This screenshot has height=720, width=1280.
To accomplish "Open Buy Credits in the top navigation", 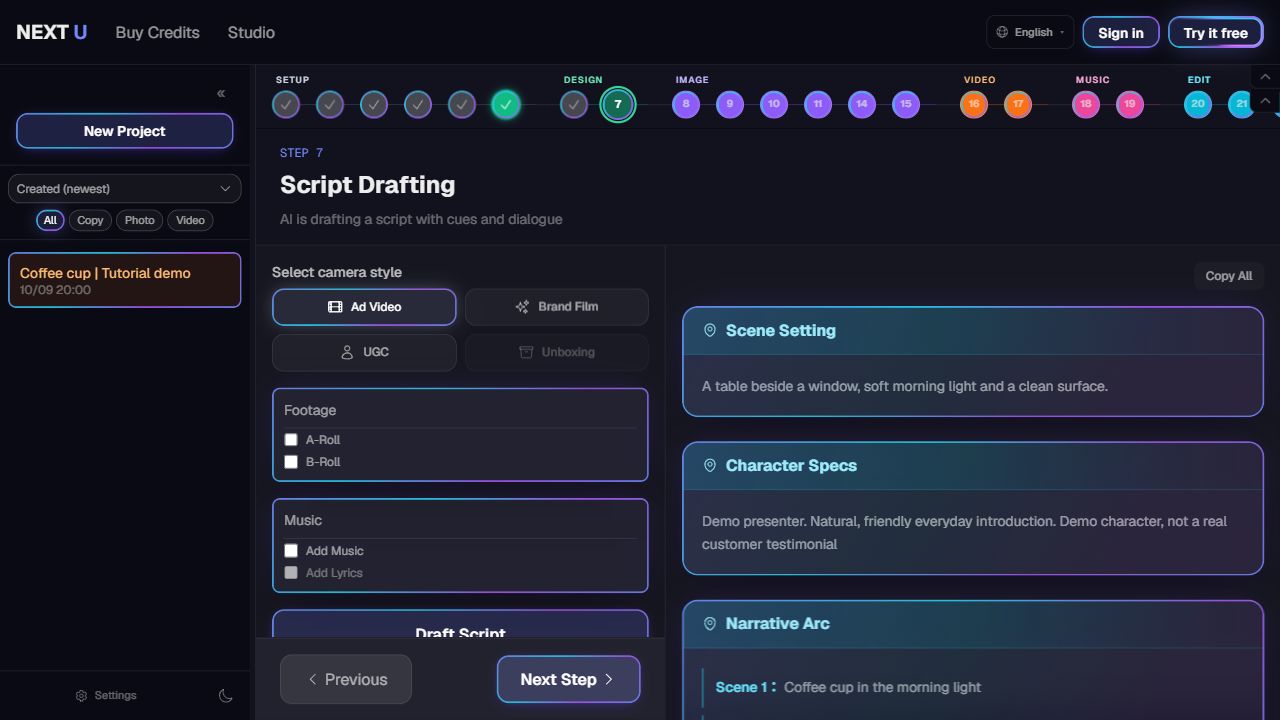I will pyautogui.click(x=158, y=32).
